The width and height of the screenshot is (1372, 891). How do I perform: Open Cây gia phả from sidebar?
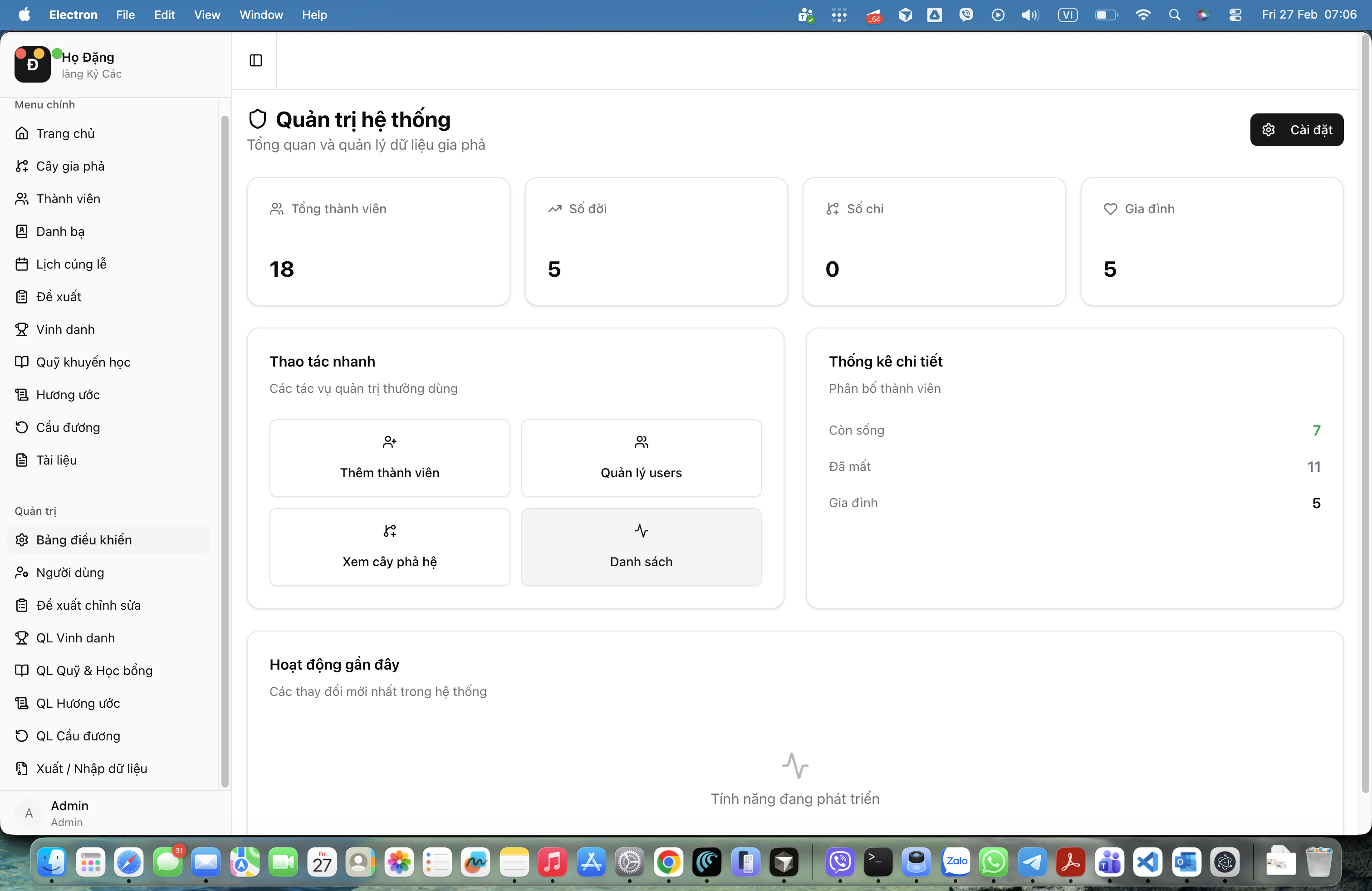[x=70, y=166]
